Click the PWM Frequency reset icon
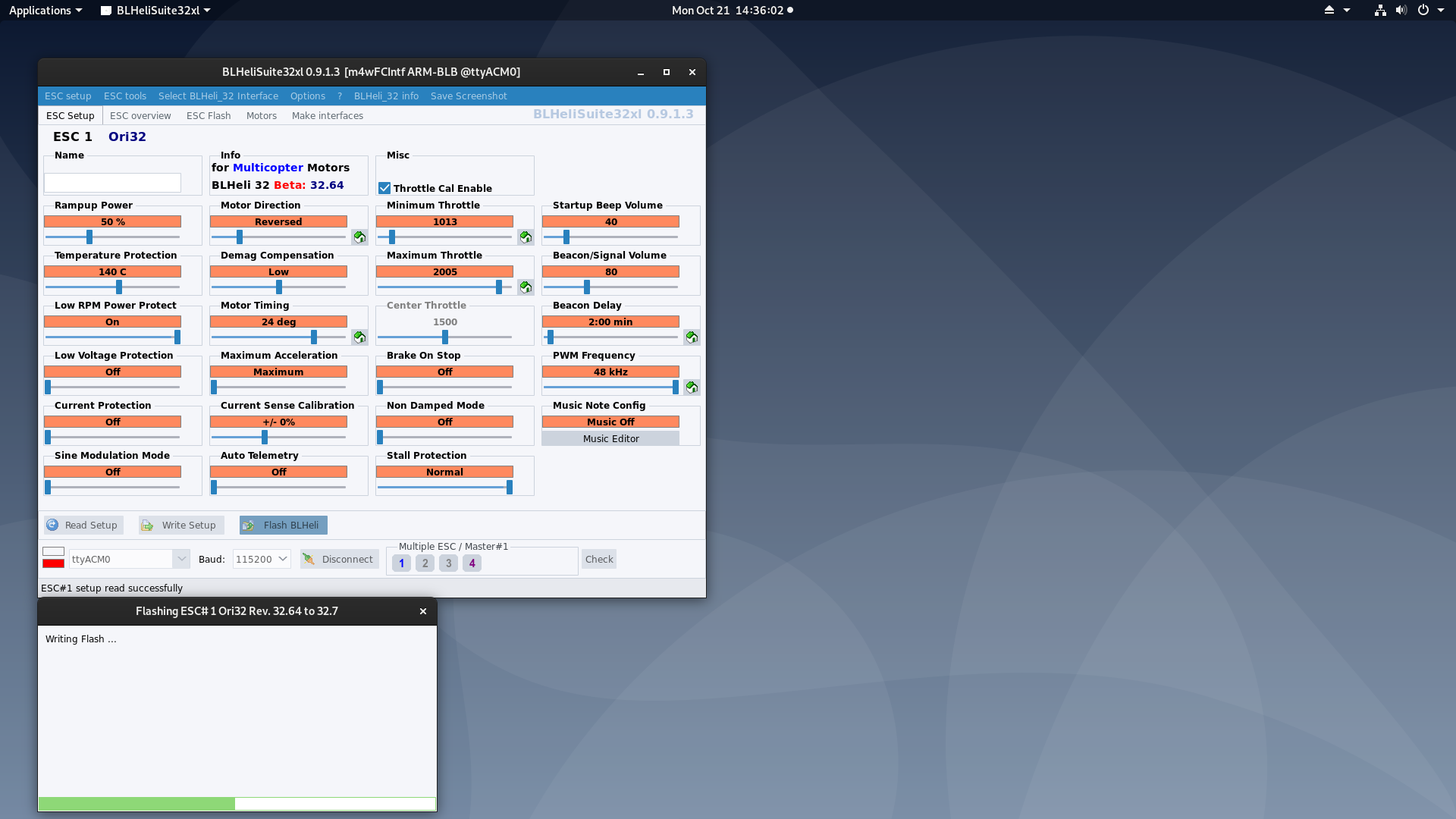 coord(692,388)
